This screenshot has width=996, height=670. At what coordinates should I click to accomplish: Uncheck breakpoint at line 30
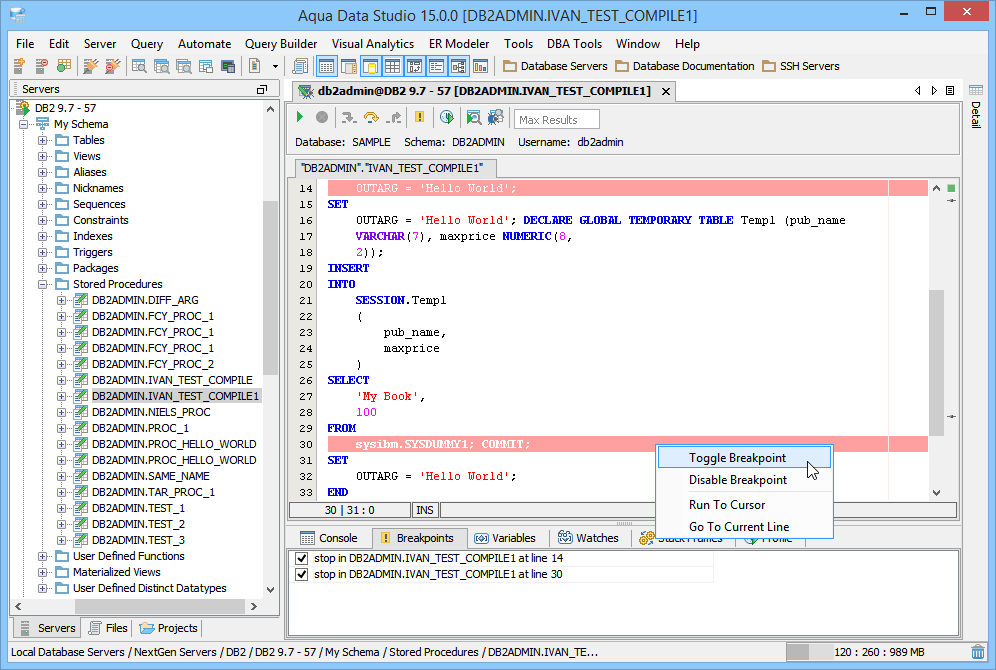(303, 574)
